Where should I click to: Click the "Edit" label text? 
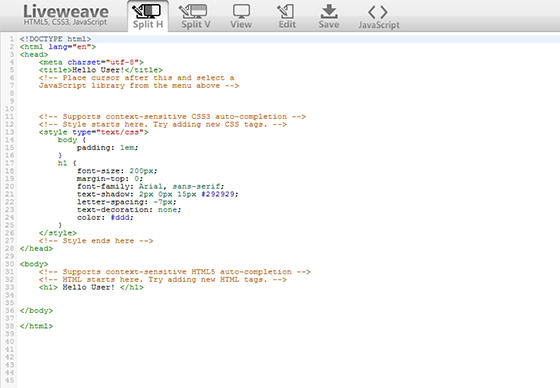287,25
